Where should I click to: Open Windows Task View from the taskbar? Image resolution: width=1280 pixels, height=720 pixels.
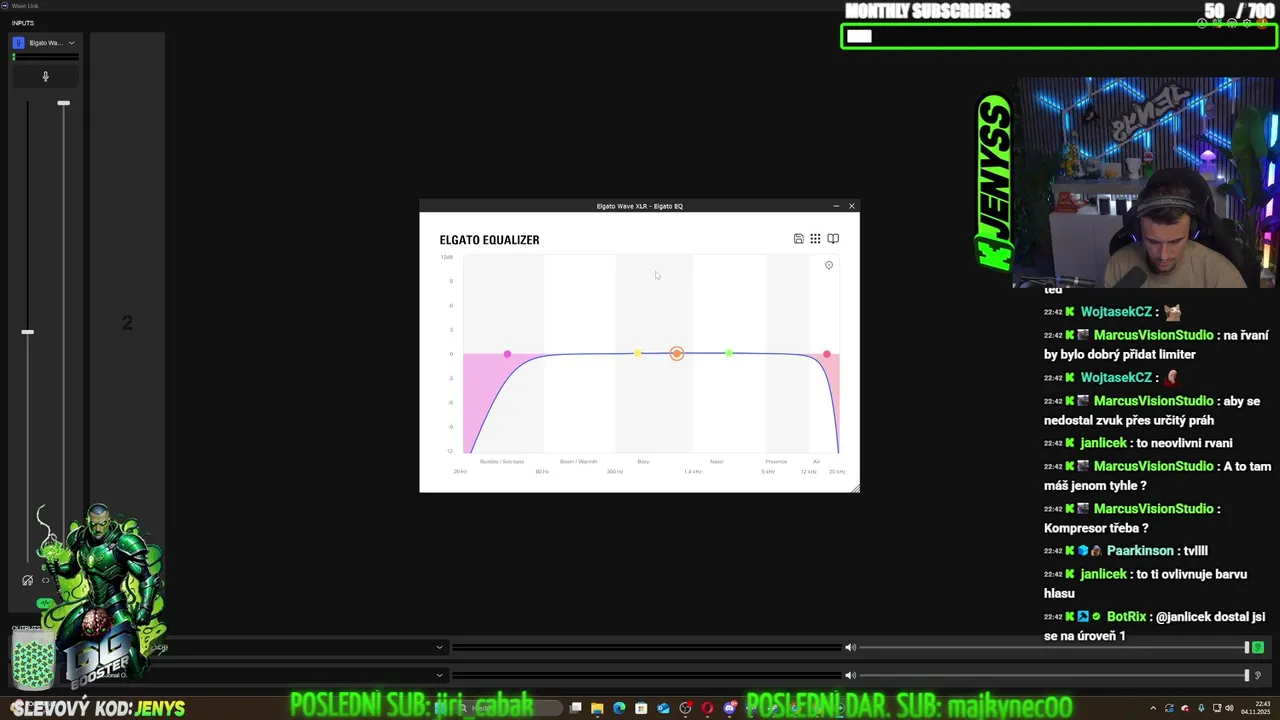pos(576,708)
